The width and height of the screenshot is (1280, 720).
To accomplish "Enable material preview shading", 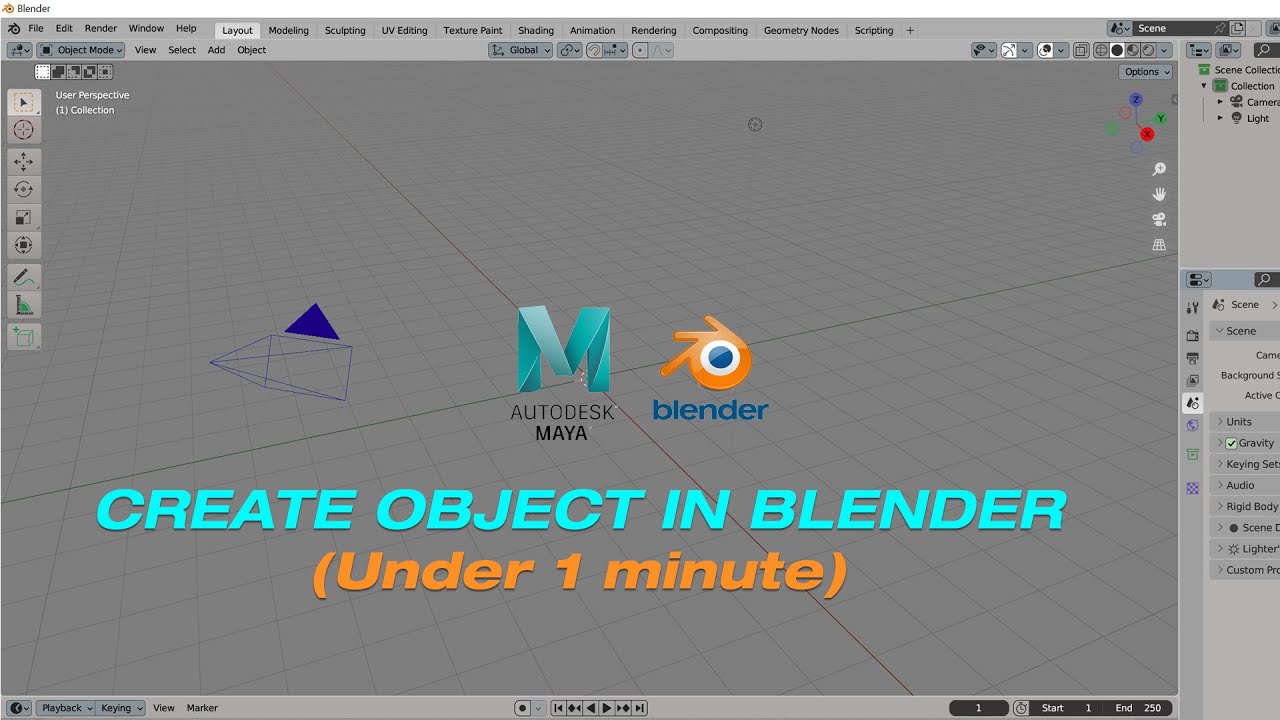I will [1132, 50].
